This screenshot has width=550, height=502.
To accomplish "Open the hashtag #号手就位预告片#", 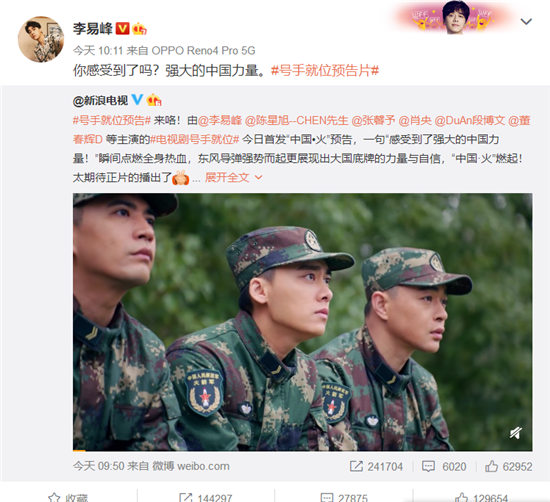I will (325, 71).
